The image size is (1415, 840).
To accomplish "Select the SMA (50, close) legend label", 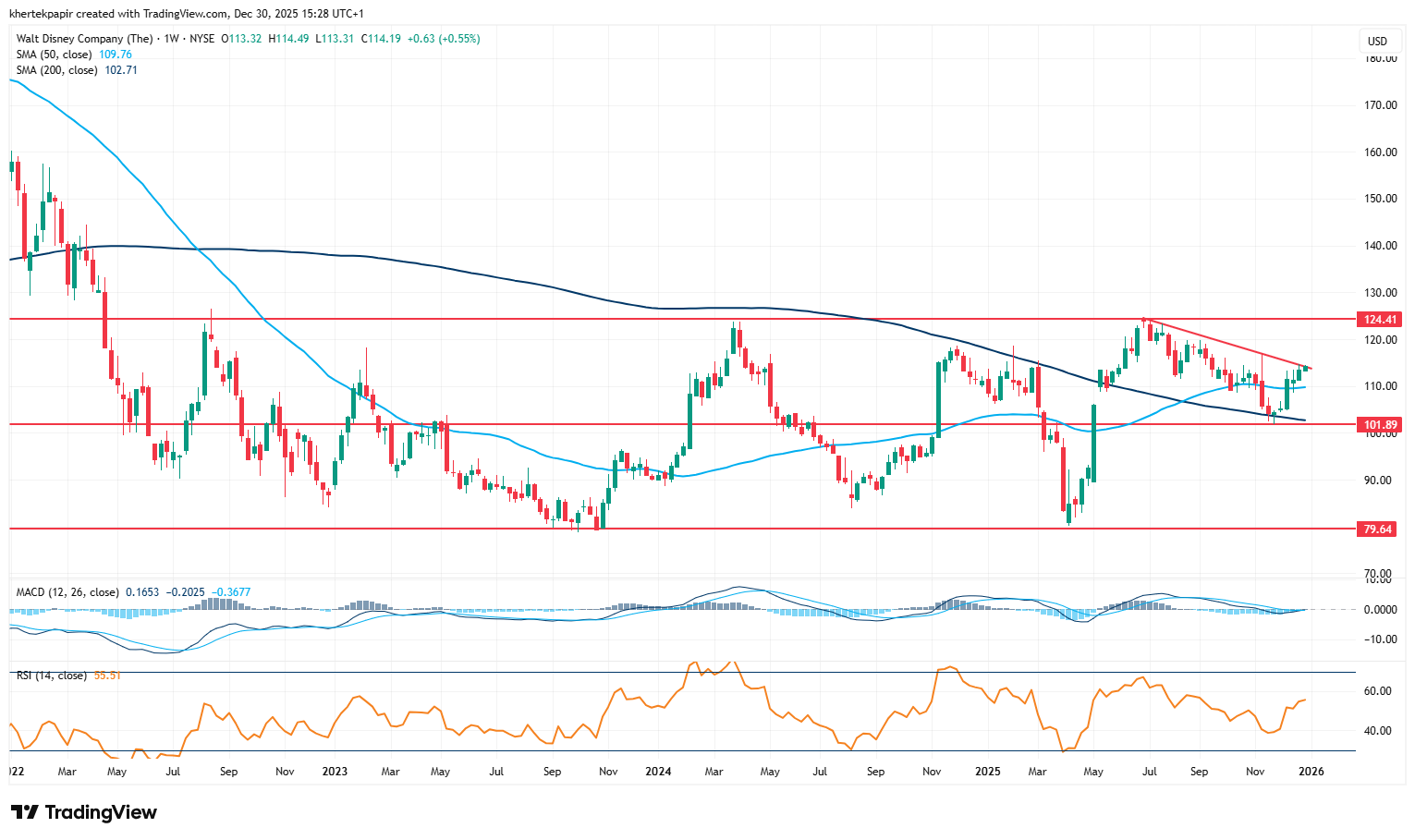I will [55, 55].
